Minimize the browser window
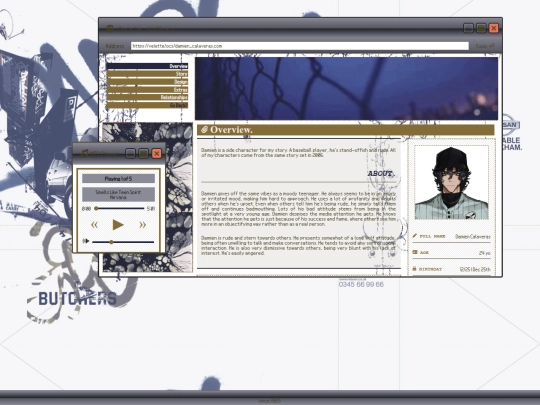 pos(468,28)
